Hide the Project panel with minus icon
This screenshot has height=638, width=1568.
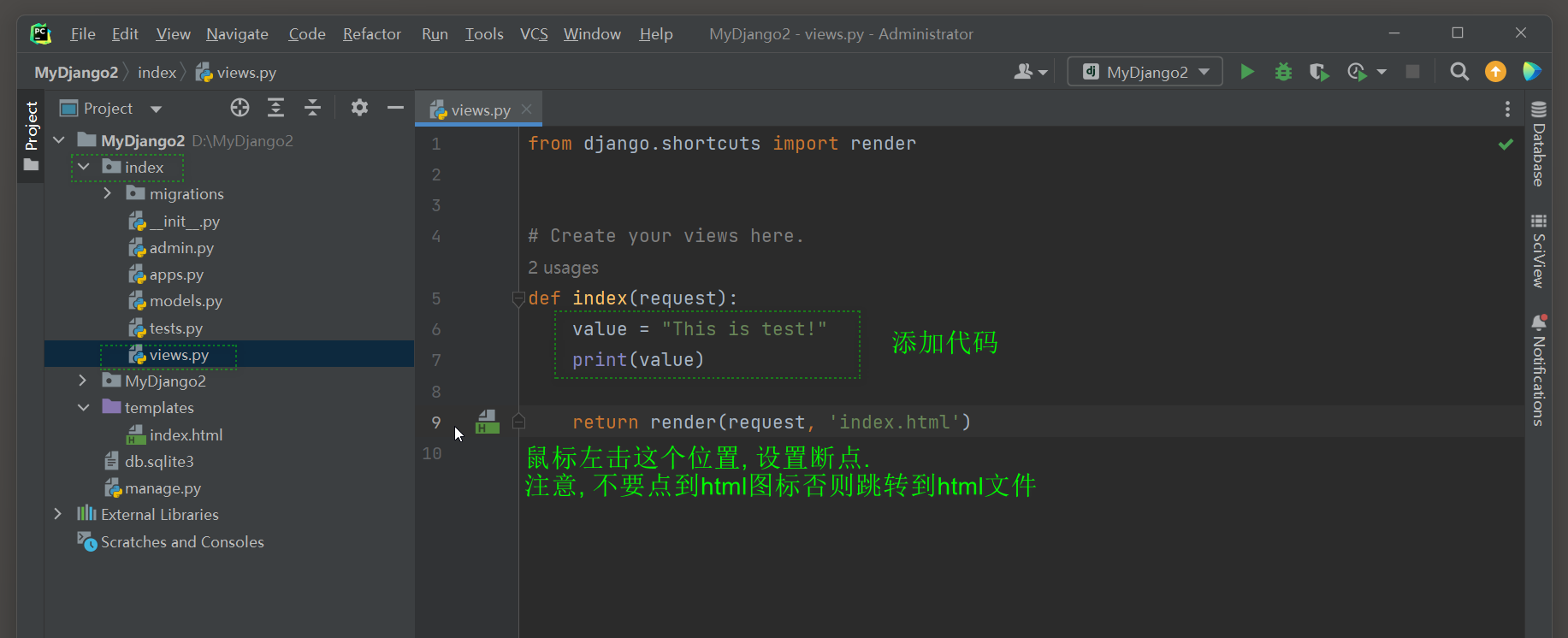tap(395, 108)
